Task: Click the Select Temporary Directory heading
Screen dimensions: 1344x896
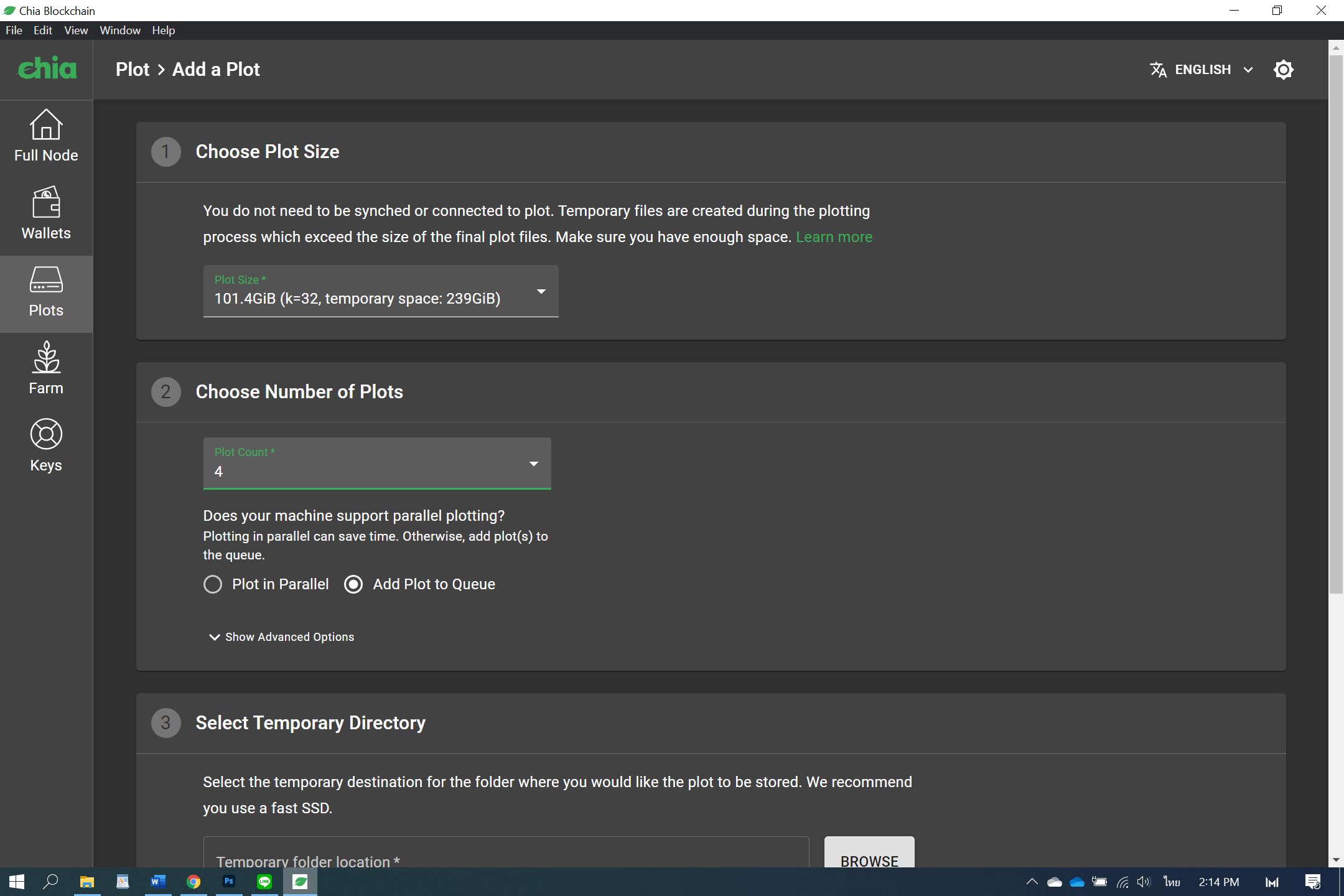Action: coord(310,723)
